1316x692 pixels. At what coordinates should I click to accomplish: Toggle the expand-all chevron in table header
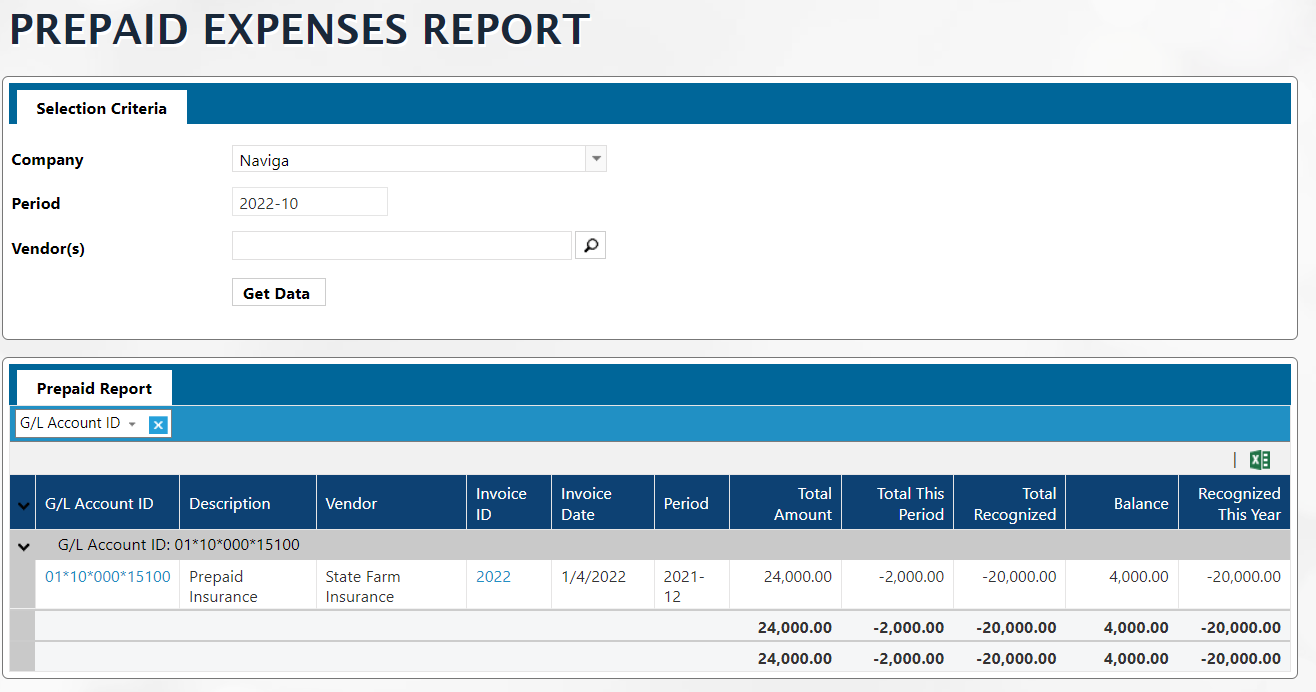click(x=23, y=505)
